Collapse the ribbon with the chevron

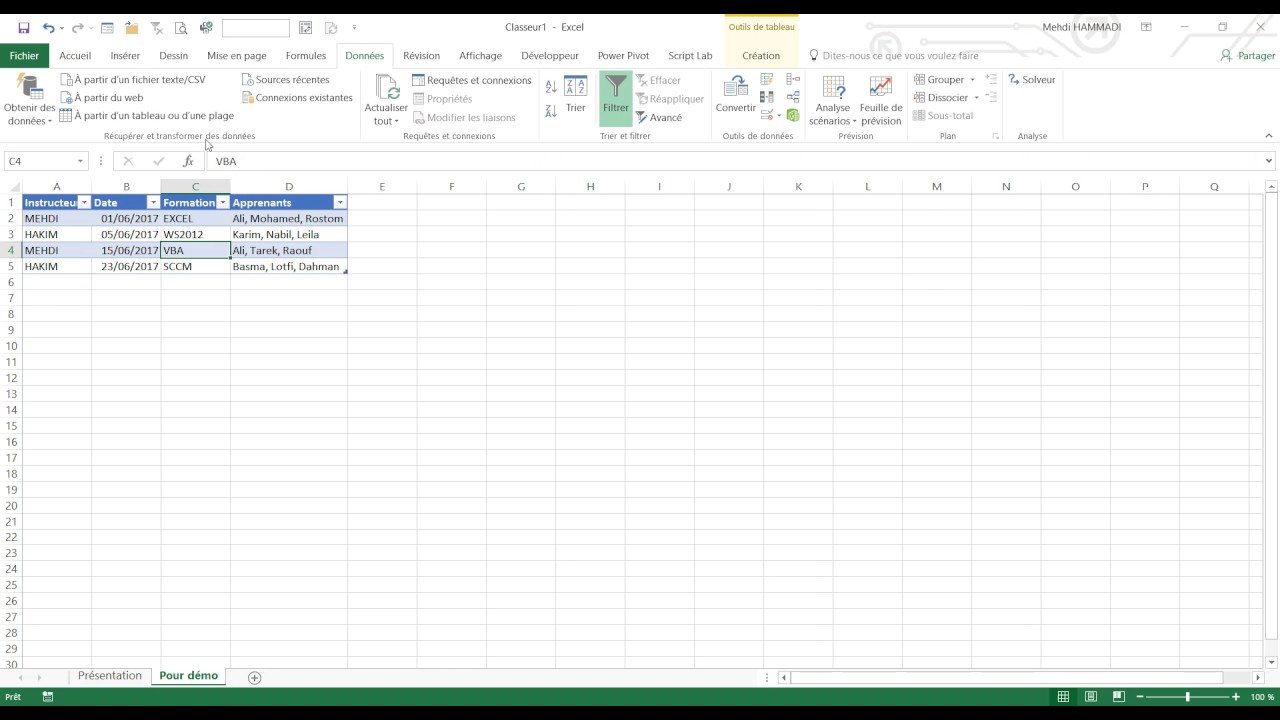1269,136
